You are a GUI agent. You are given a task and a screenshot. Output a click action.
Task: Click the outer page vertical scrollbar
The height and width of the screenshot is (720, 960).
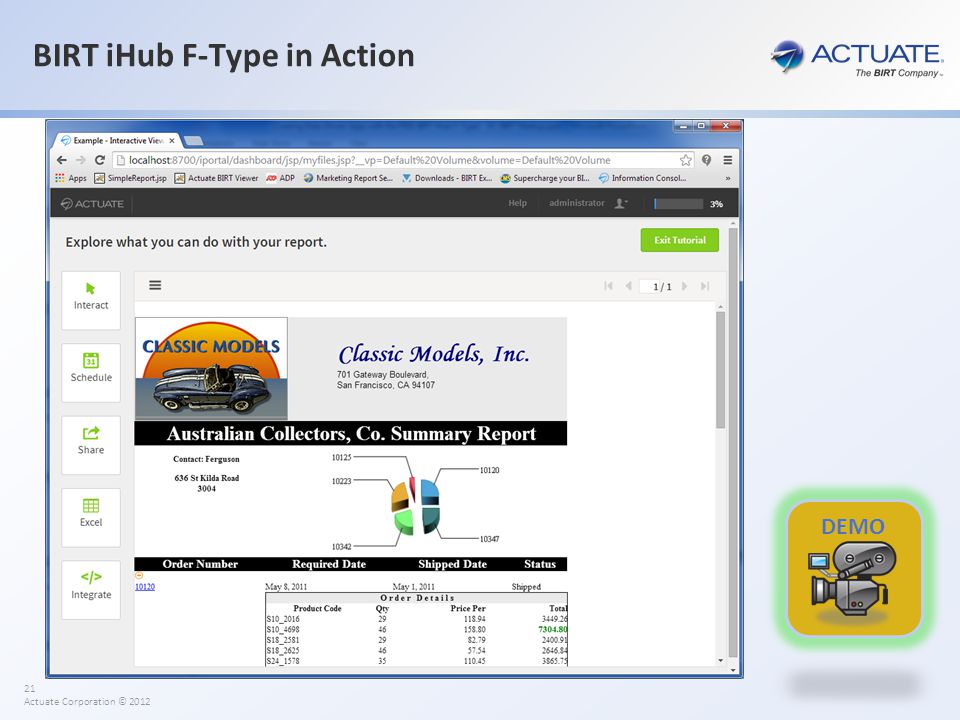pyautogui.click(x=733, y=441)
